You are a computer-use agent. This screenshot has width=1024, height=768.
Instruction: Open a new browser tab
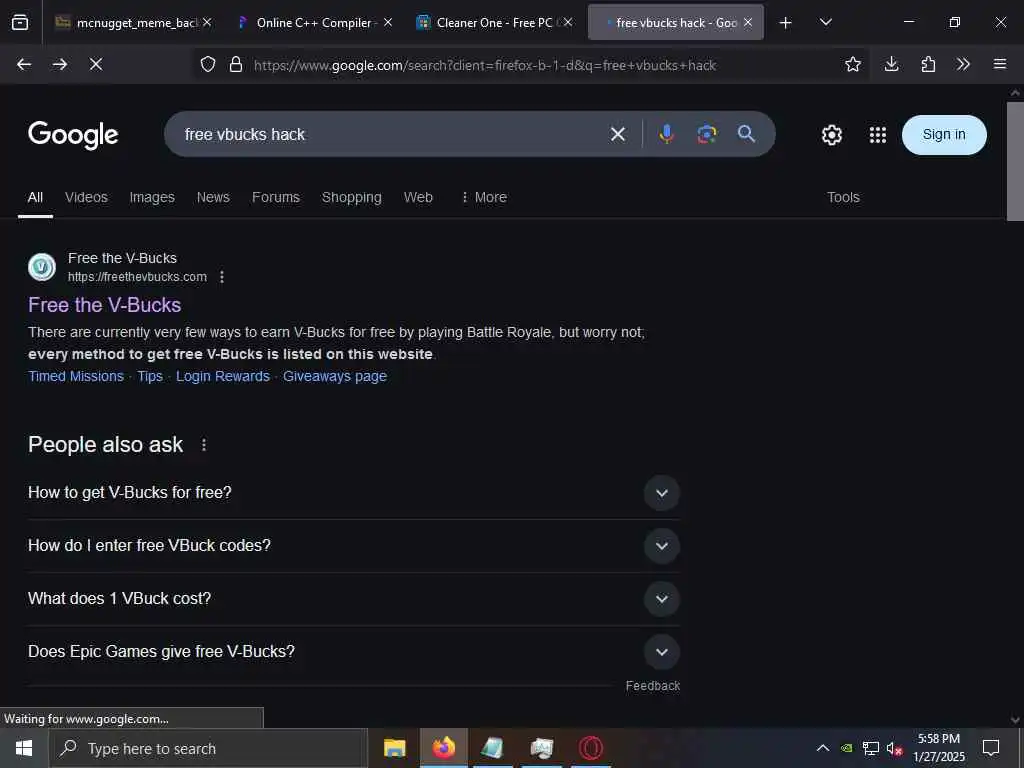[x=786, y=23]
